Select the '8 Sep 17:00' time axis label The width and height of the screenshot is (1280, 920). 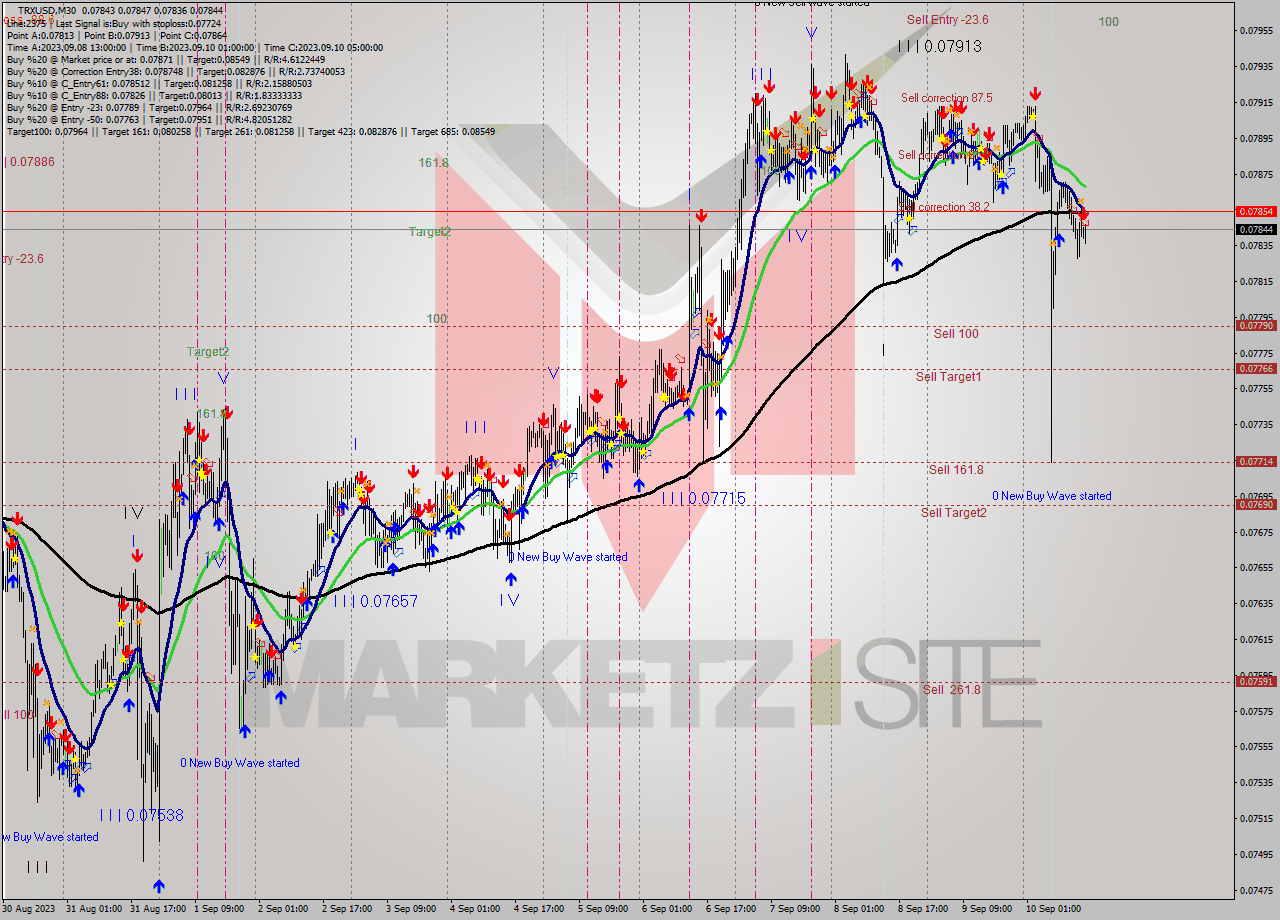(923, 909)
